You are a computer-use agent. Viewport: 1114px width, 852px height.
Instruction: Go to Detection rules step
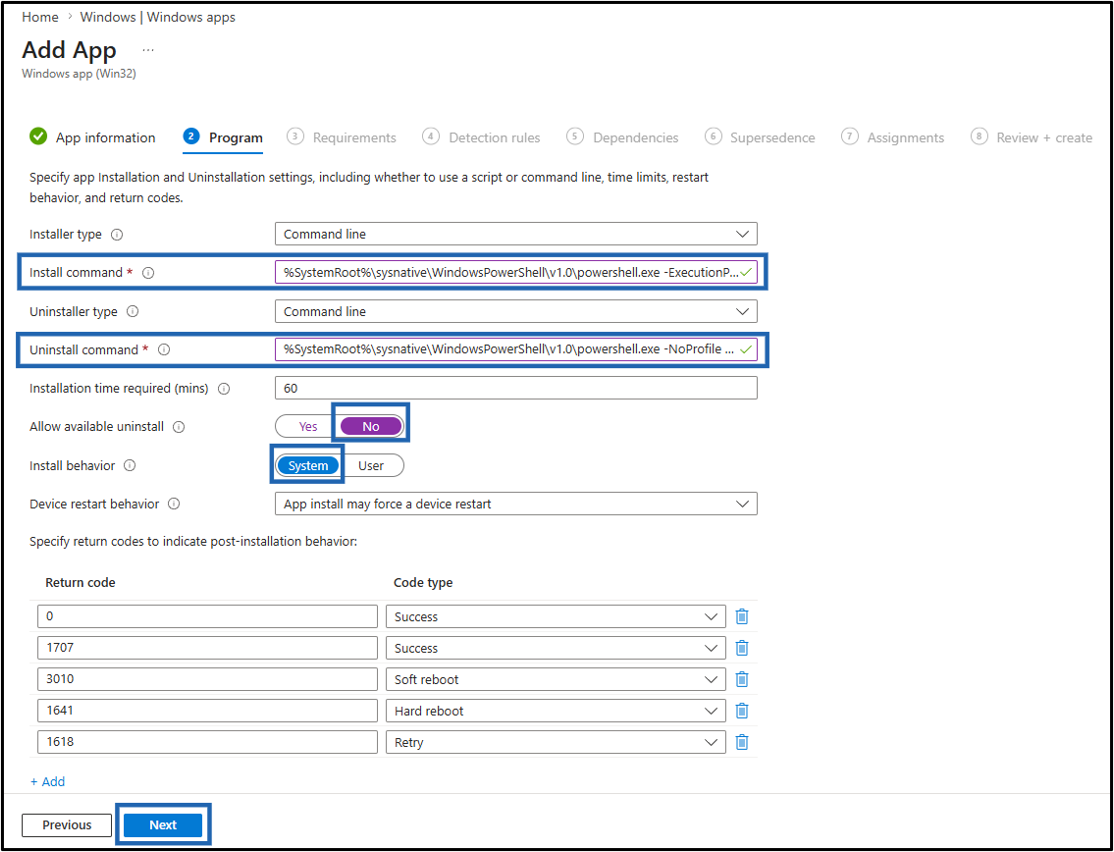[481, 137]
